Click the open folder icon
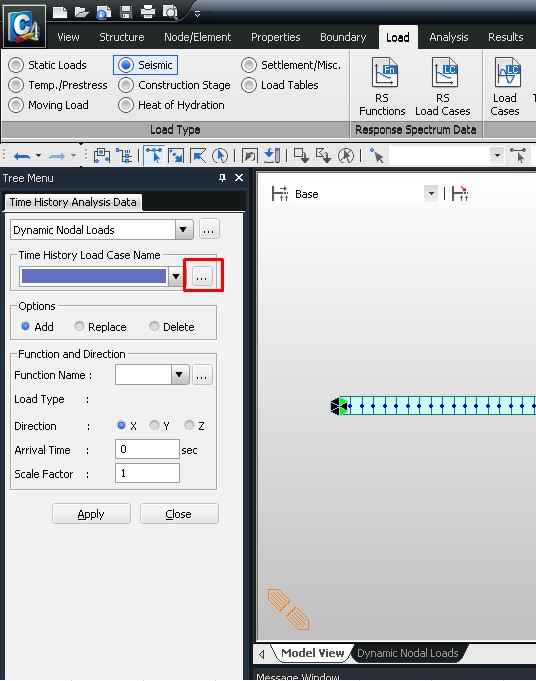Image resolution: width=536 pixels, height=681 pixels. 81,13
